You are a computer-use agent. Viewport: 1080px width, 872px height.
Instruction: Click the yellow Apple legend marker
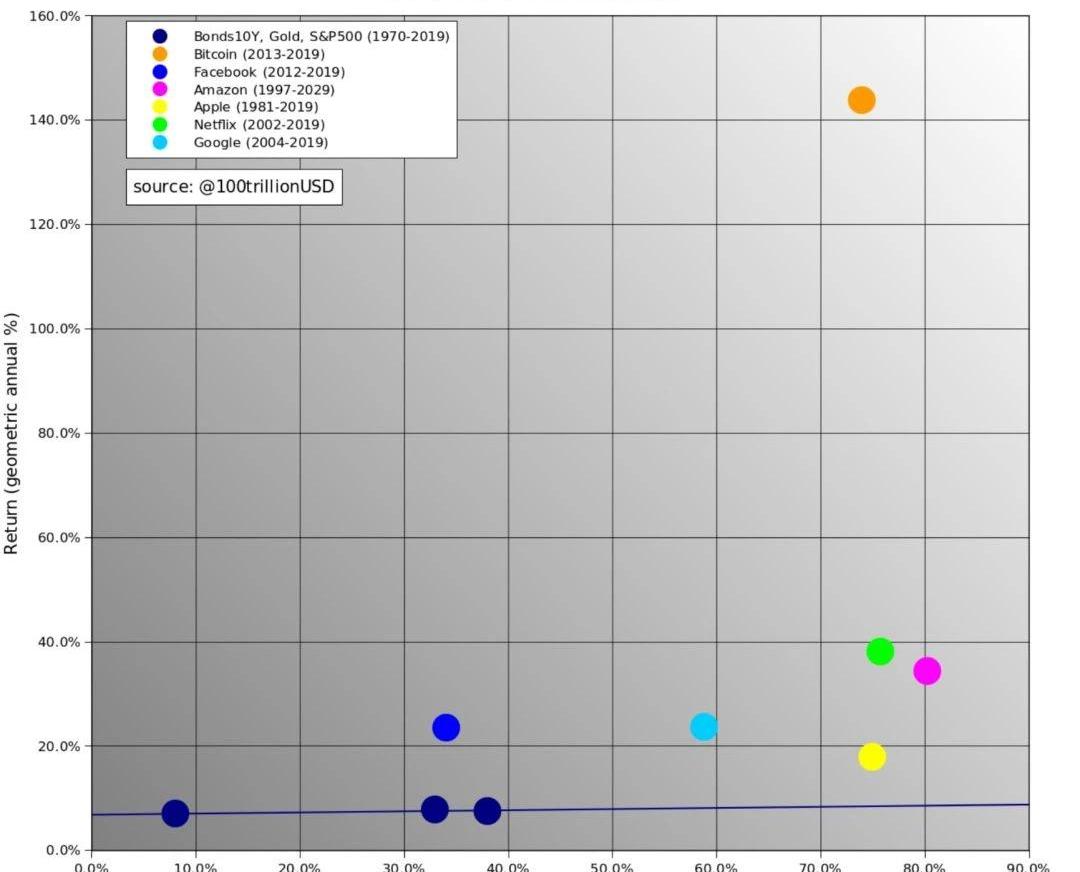point(160,107)
